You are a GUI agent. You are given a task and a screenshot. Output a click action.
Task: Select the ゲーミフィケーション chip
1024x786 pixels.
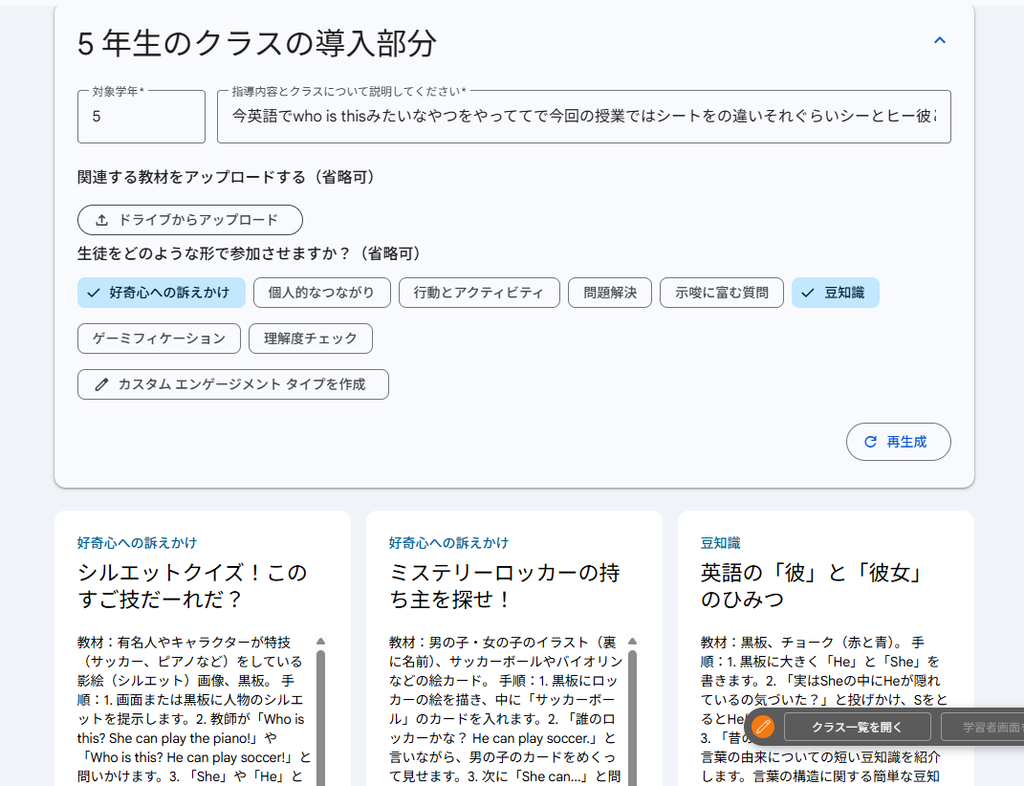tap(159, 339)
